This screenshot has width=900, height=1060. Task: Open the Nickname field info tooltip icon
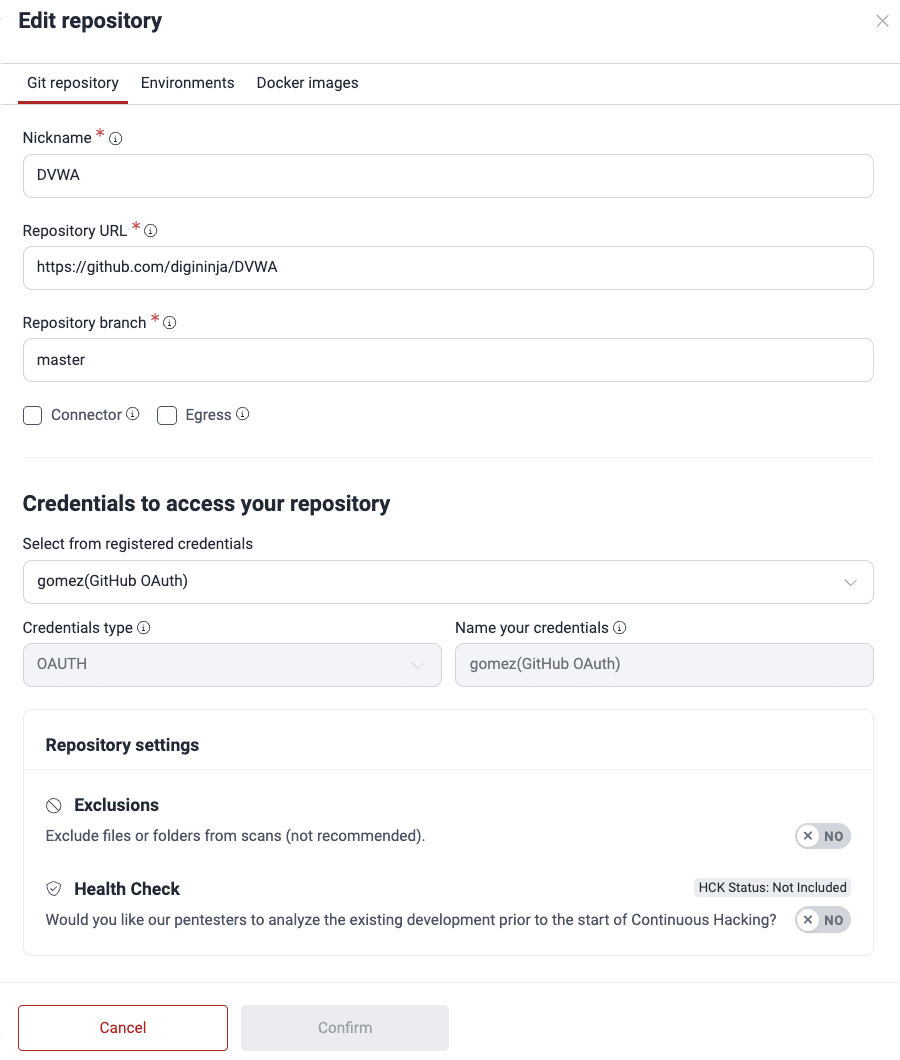(115, 138)
